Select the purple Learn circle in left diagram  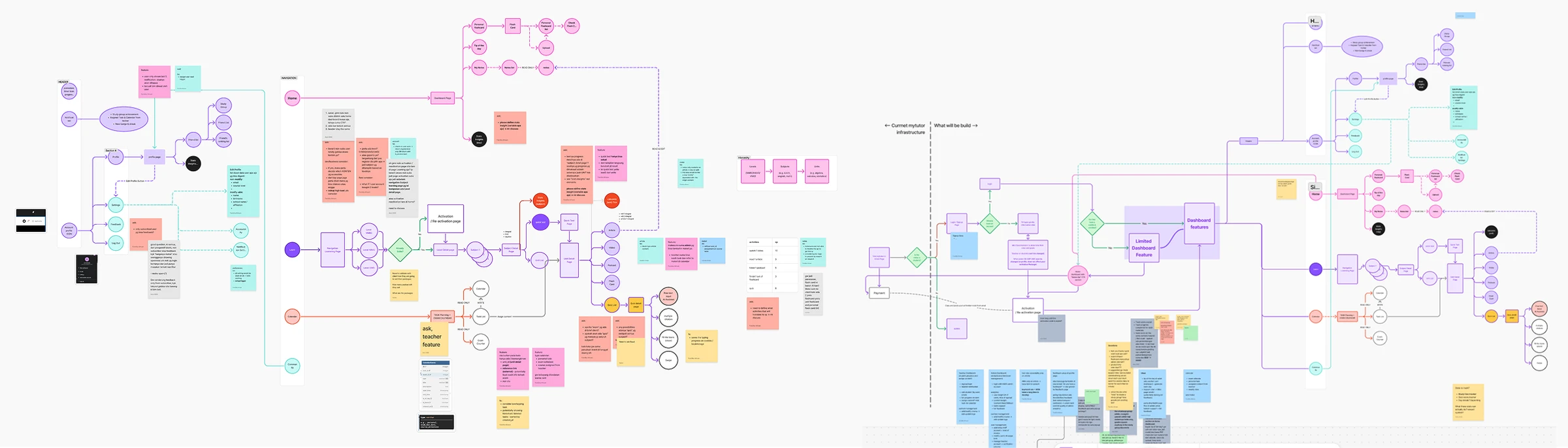click(292, 249)
